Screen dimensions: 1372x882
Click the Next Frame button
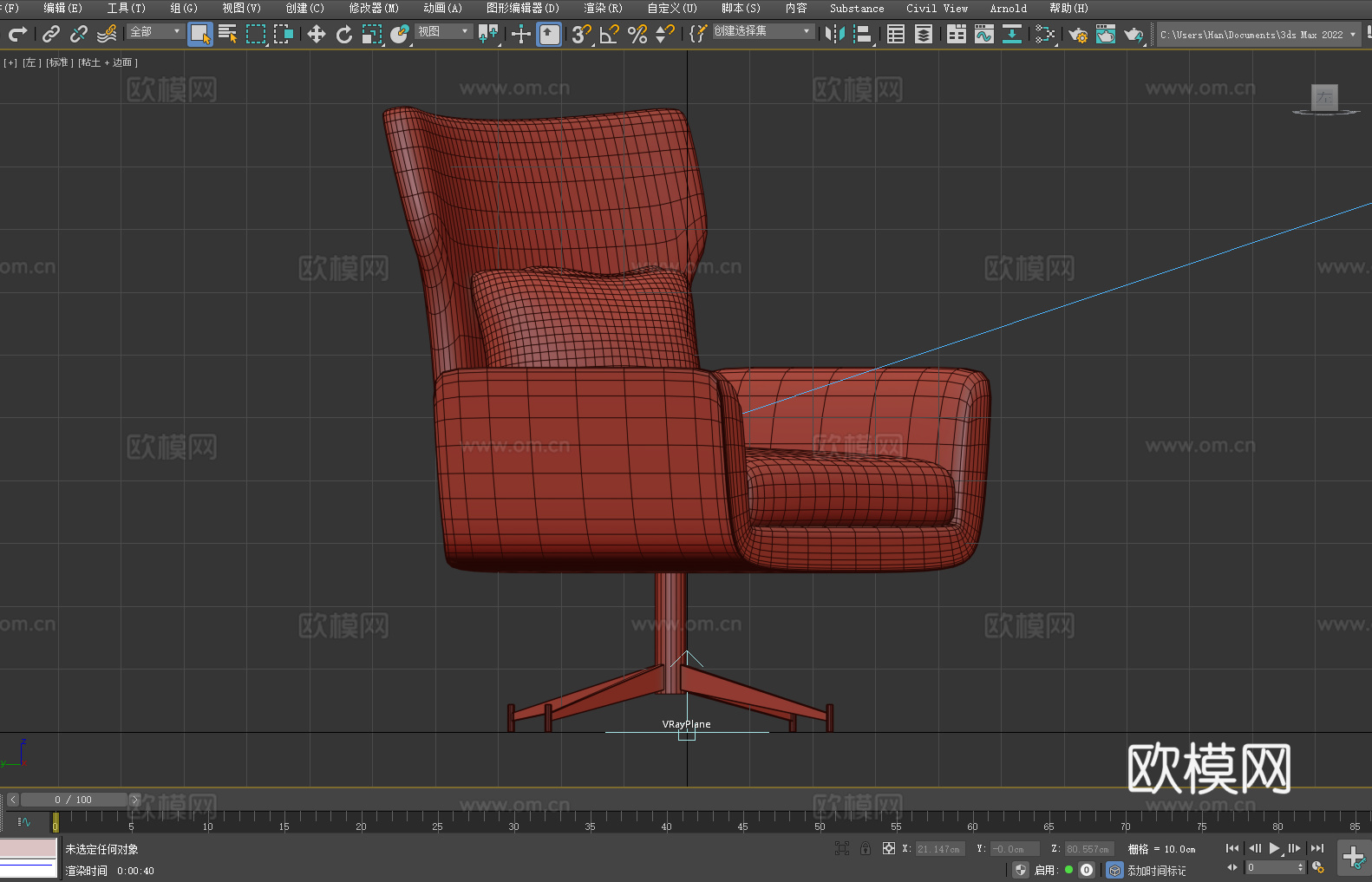coord(1295,848)
